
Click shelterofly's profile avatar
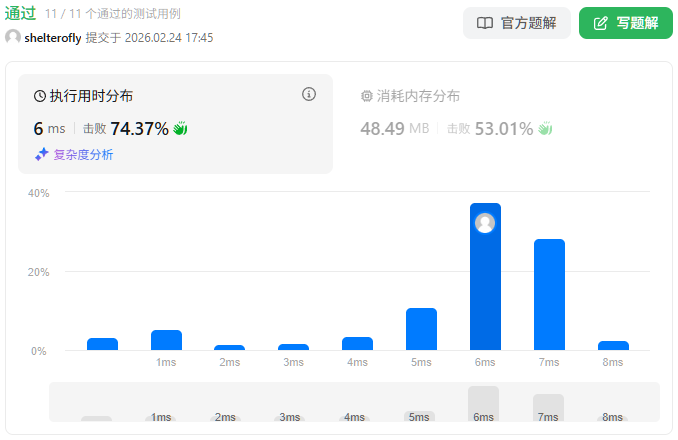point(13,37)
